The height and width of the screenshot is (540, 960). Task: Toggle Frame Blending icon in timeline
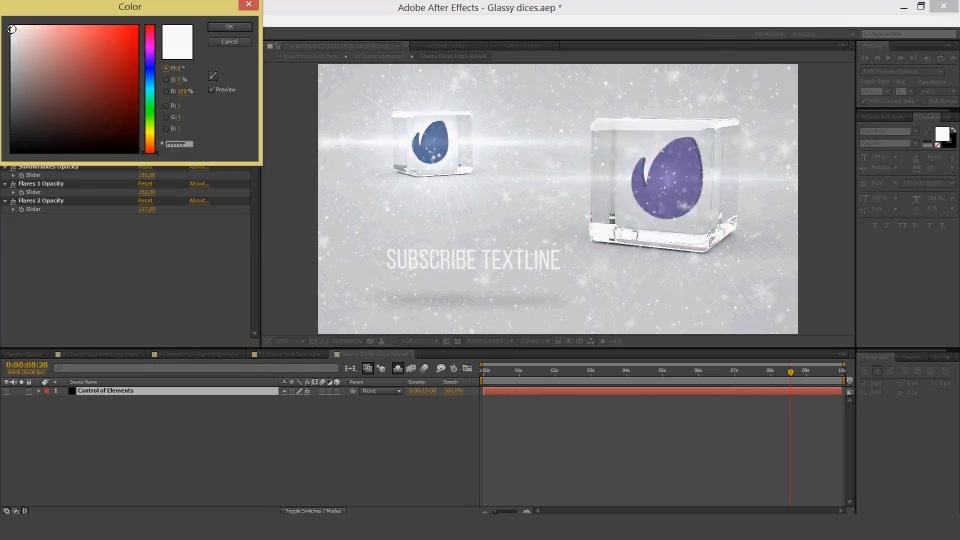(411, 368)
